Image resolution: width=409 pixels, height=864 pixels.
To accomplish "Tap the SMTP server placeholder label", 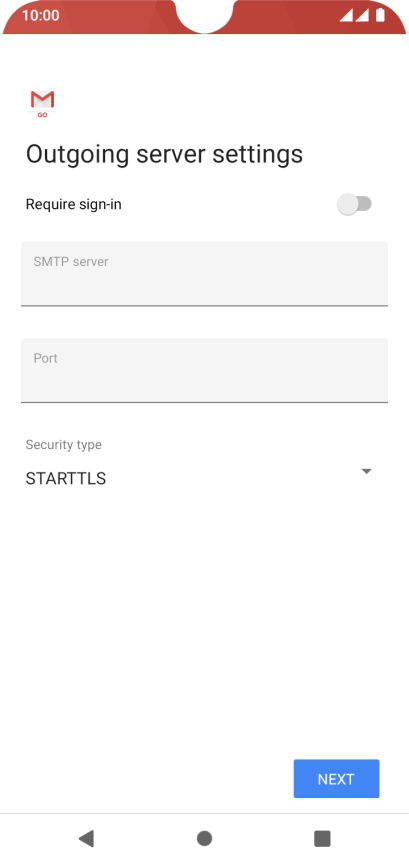I will click(x=71, y=261).
